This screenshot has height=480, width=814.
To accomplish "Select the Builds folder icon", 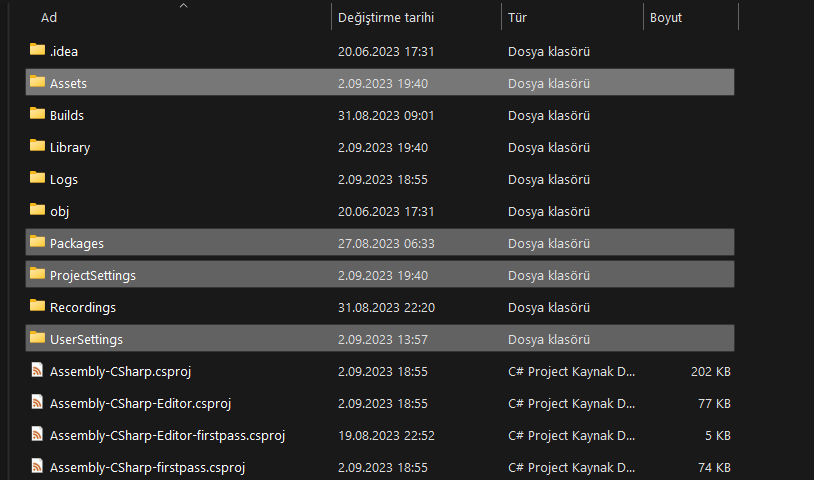I will (38, 114).
